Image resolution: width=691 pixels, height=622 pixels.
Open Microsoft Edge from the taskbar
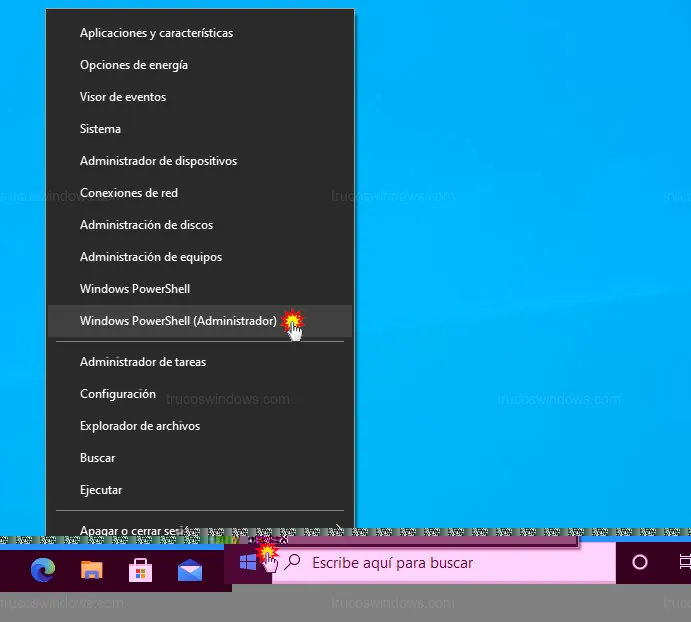click(43, 569)
